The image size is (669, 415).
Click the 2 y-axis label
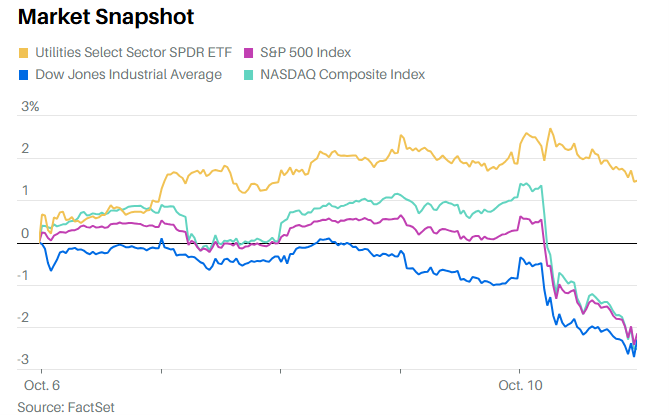click(25, 150)
